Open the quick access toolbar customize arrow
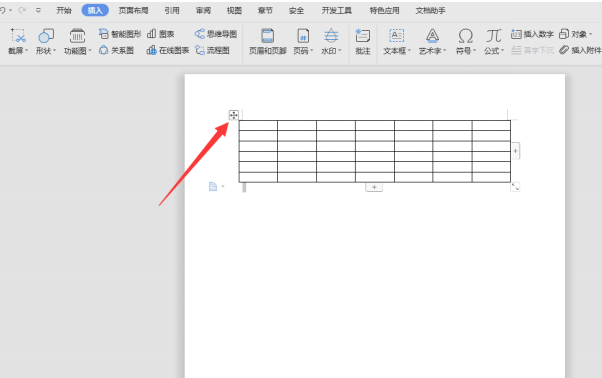This screenshot has height=378, width=602. [x=38, y=10]
